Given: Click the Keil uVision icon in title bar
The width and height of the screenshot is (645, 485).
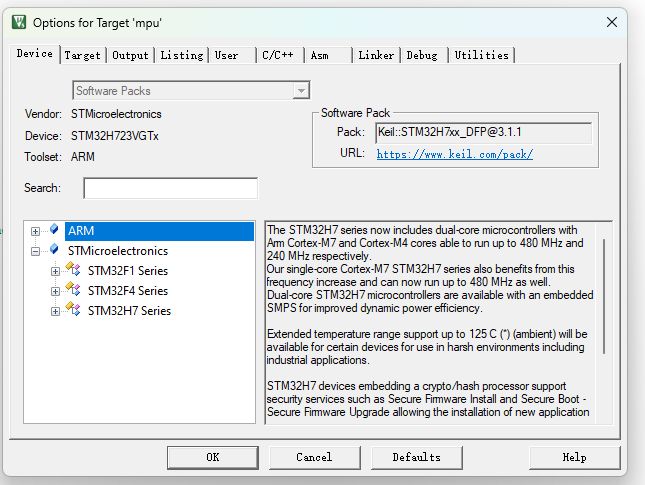Looking at the screenshot, I should [19, 22].
